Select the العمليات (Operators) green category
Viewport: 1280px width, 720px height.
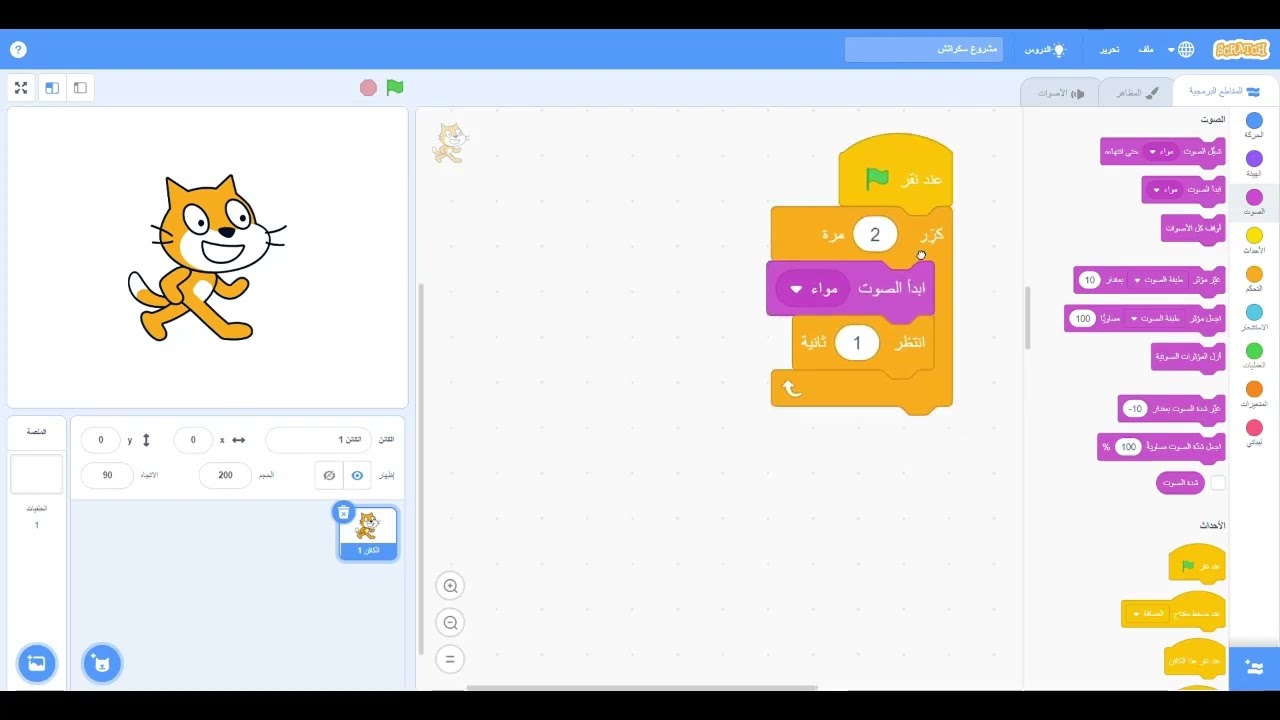1254,356
